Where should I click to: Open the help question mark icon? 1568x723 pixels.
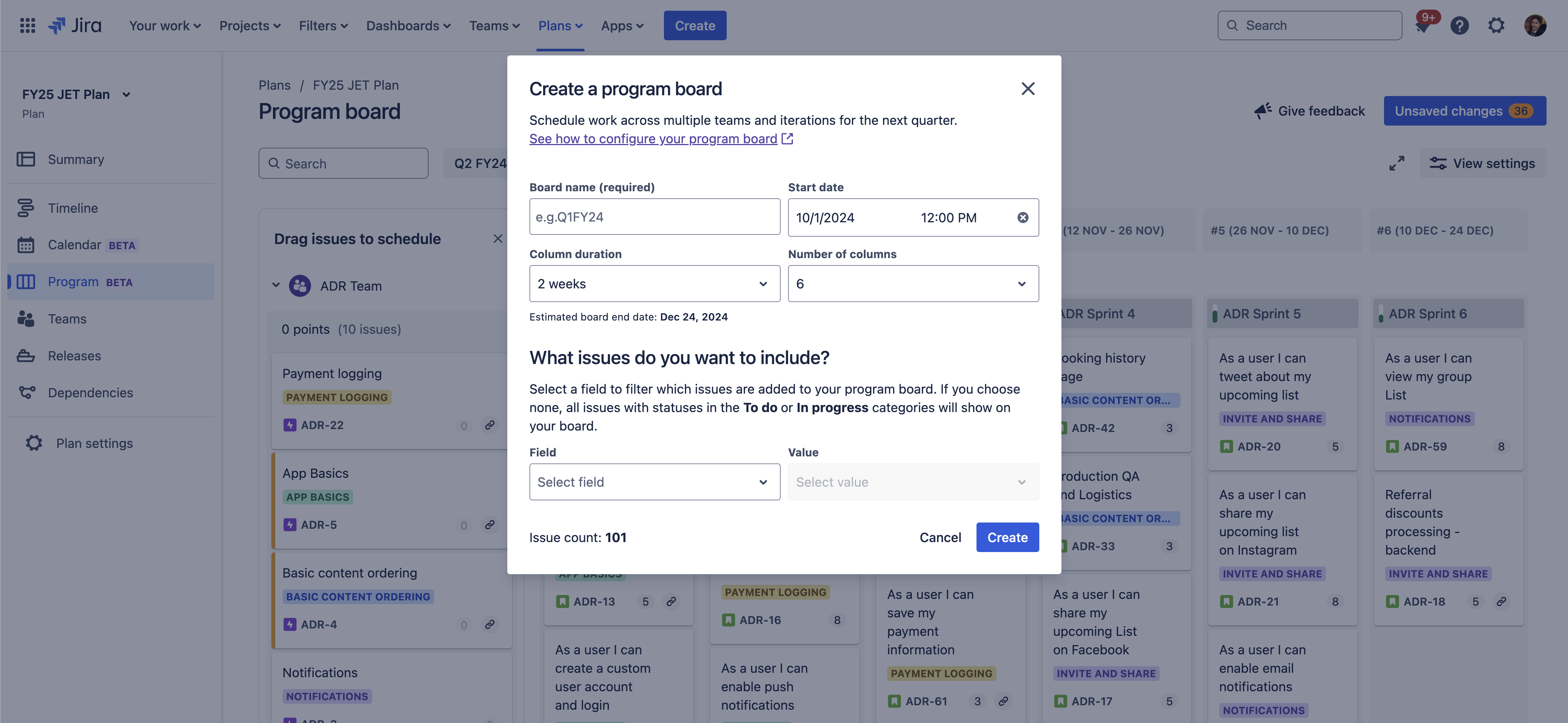point(1460,25)
